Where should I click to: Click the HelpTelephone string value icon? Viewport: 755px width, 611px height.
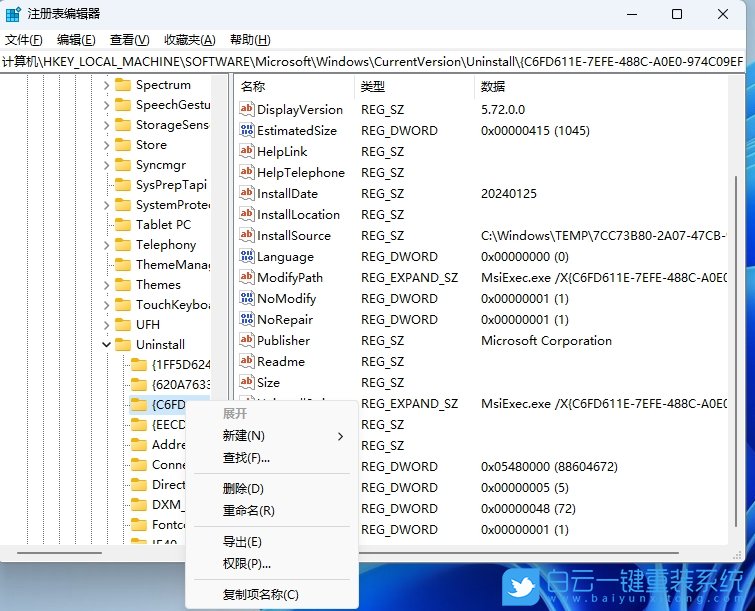247,172
